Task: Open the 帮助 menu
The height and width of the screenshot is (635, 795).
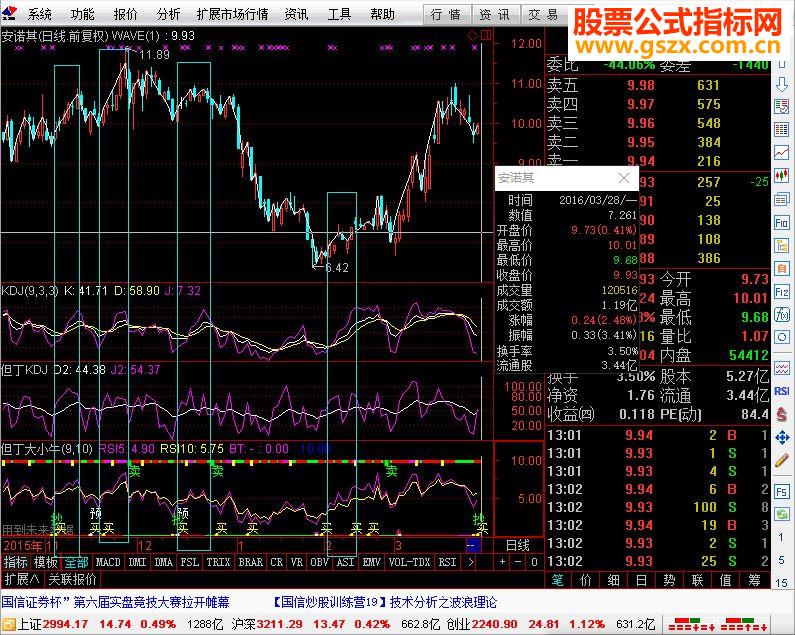Action: pyautogui.click(x=382, y=14)
